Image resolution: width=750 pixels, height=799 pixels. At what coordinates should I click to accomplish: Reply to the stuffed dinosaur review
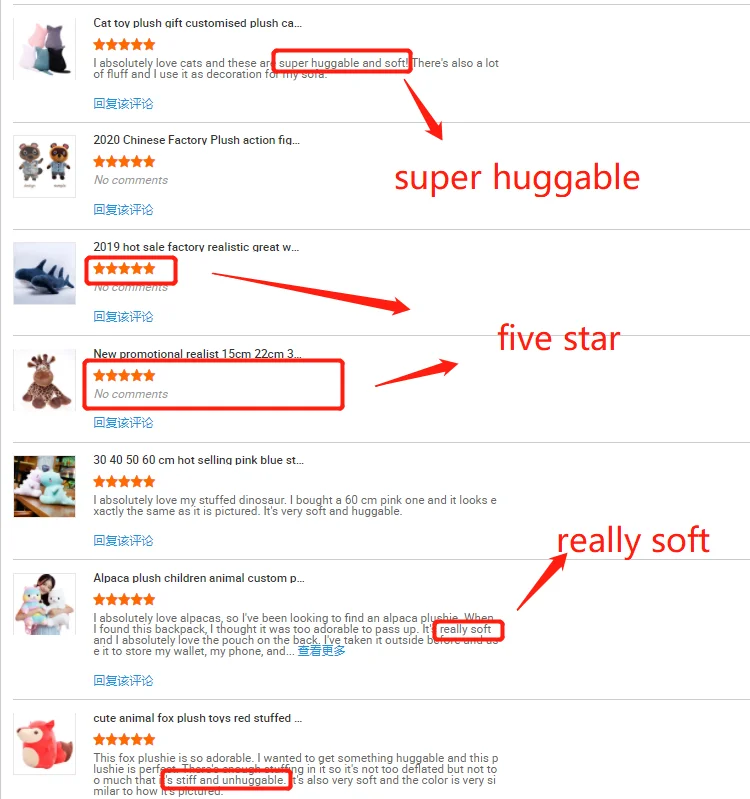click(x=123, y=541)
